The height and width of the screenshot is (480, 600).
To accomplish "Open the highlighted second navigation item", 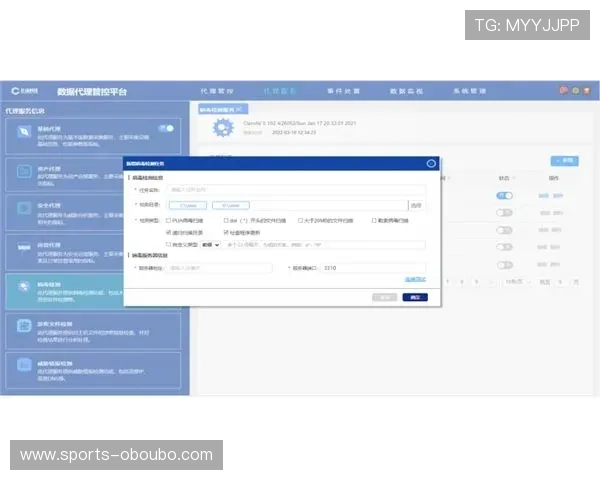I will [280, 91].
